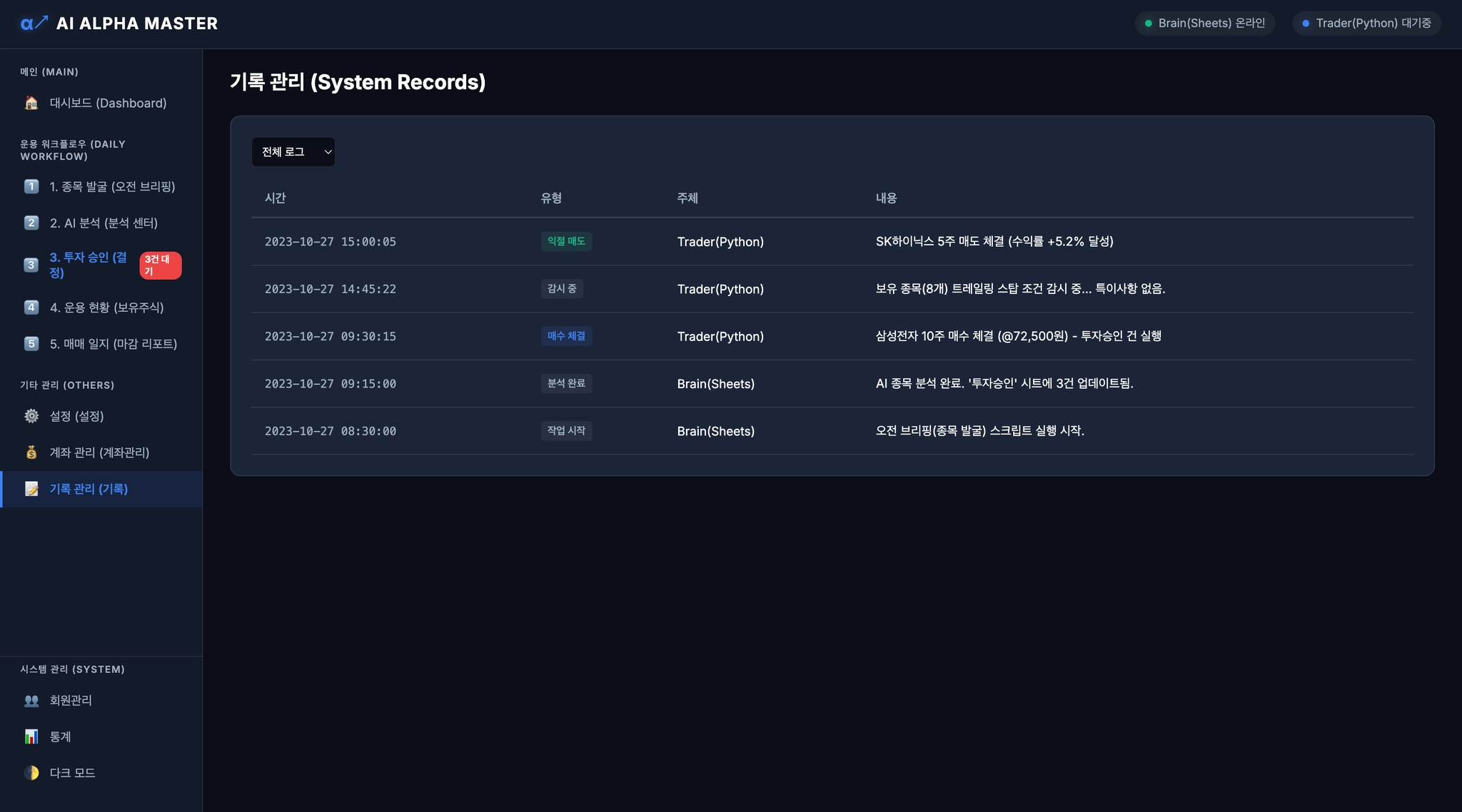Click the 매수 체결 blue tag
Image resolution: width=1462 pixels, height=812 pixels.
[565, 336]
